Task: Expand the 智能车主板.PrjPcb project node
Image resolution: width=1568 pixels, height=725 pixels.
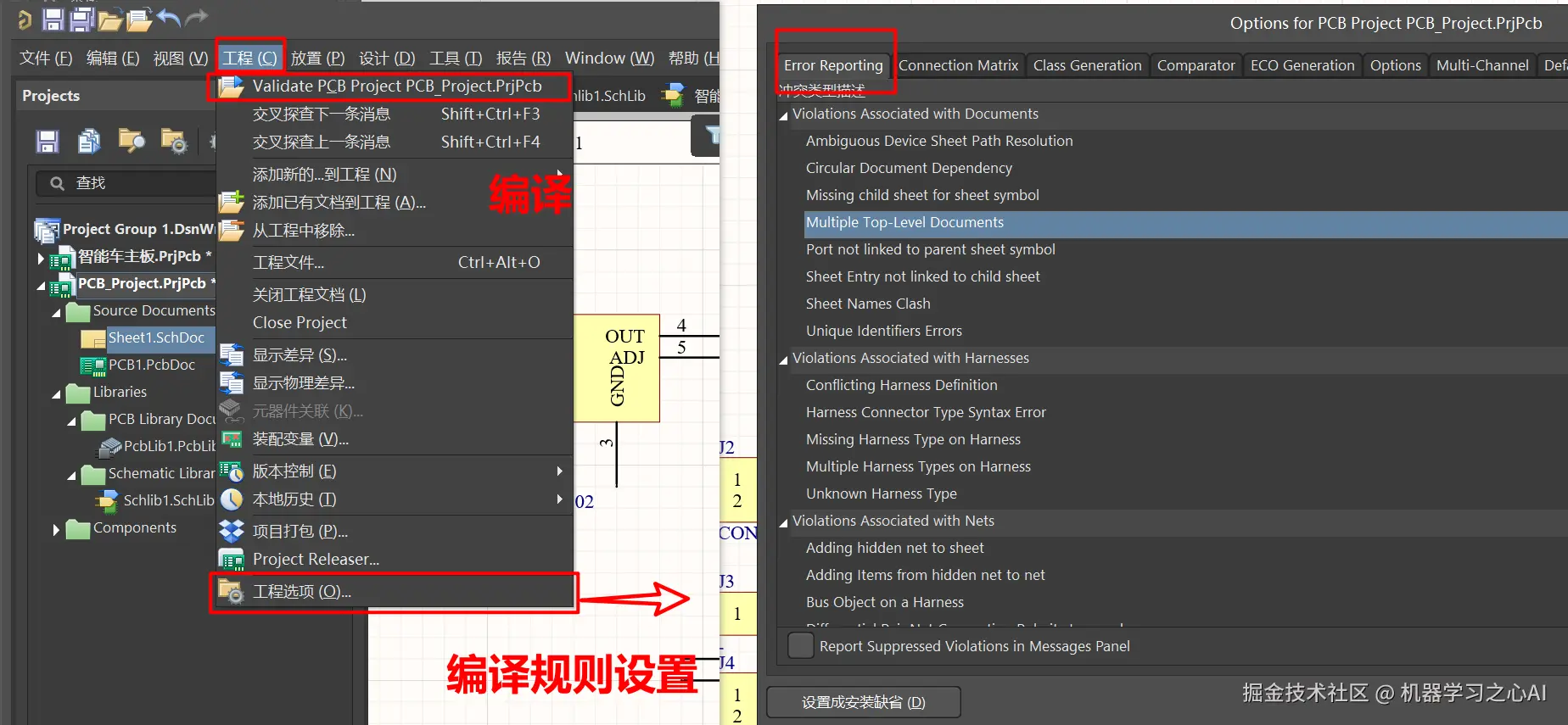Action: click(x=41, y=258)
